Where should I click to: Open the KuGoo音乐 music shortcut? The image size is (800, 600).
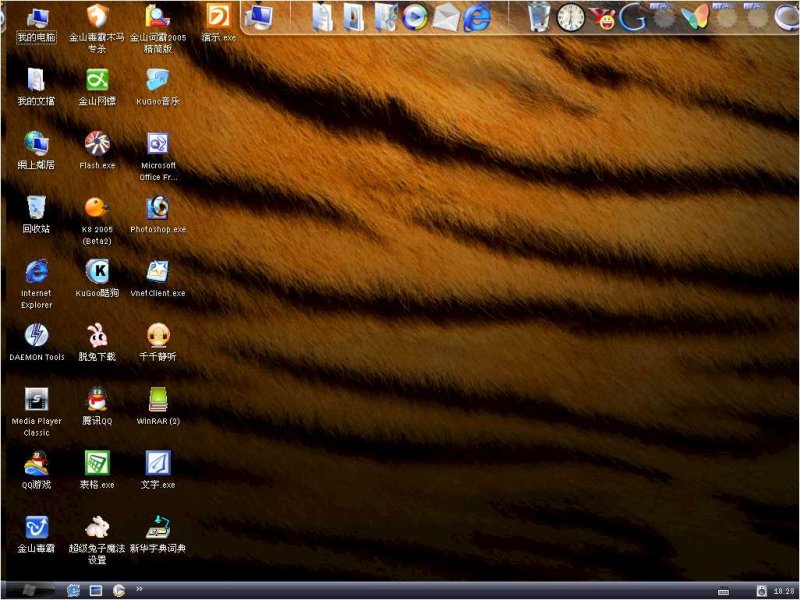[x=157, y=80]
